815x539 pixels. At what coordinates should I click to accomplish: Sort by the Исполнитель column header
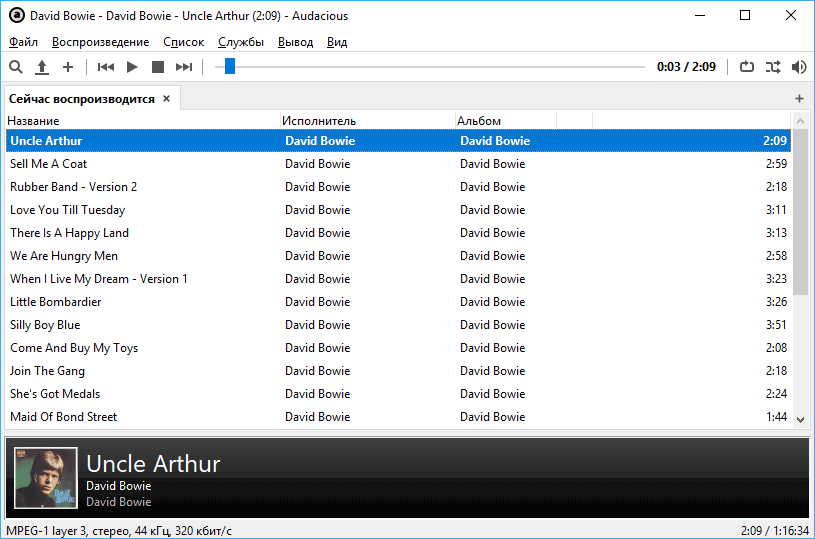(x=368, y=121)
